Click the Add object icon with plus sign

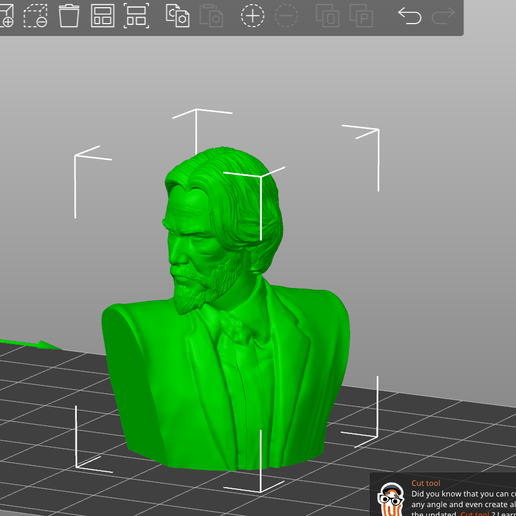point(6,15)
